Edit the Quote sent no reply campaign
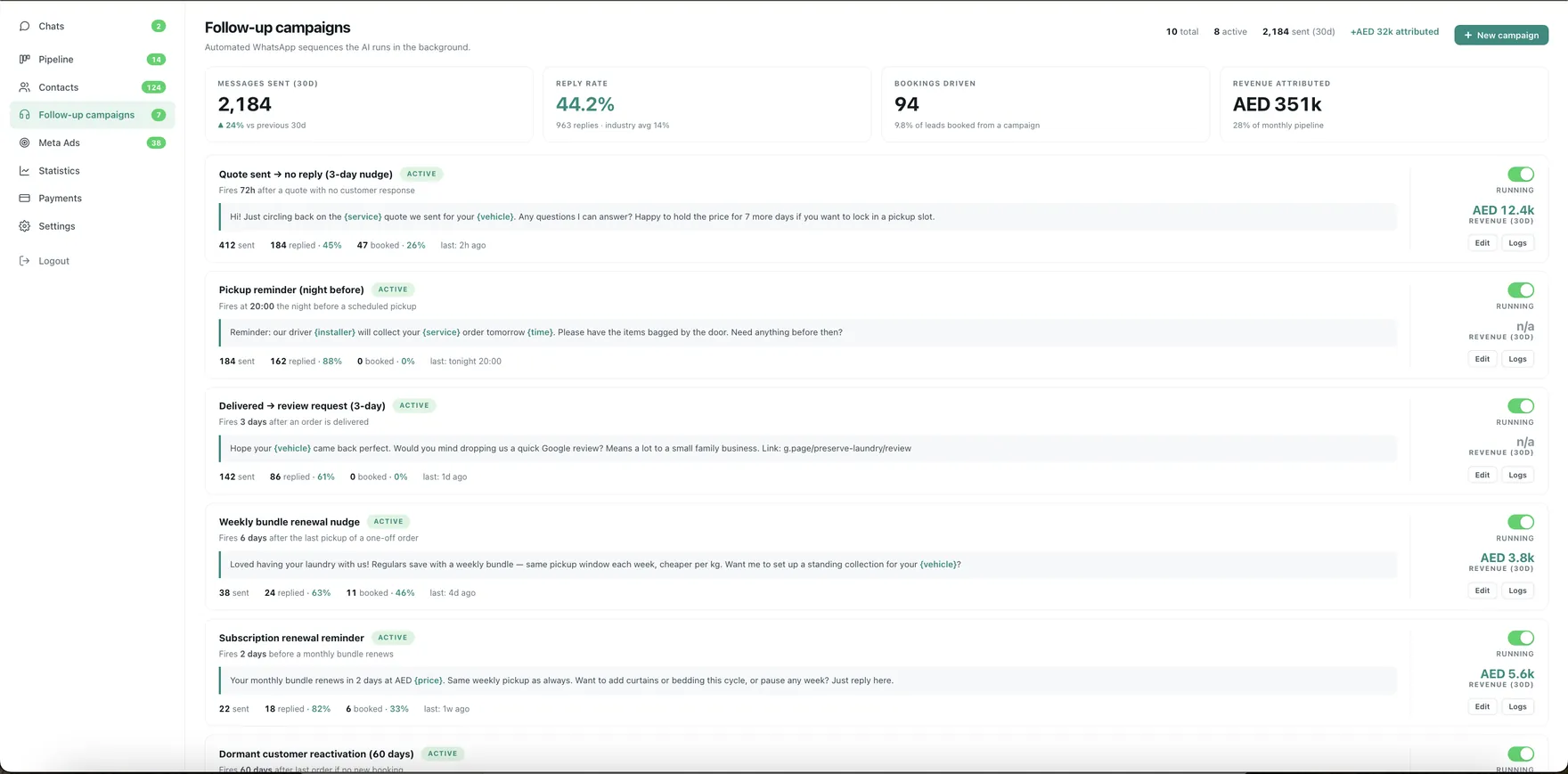The width and height of the screenshot is (1568, 774). [x=1482, y=243]
